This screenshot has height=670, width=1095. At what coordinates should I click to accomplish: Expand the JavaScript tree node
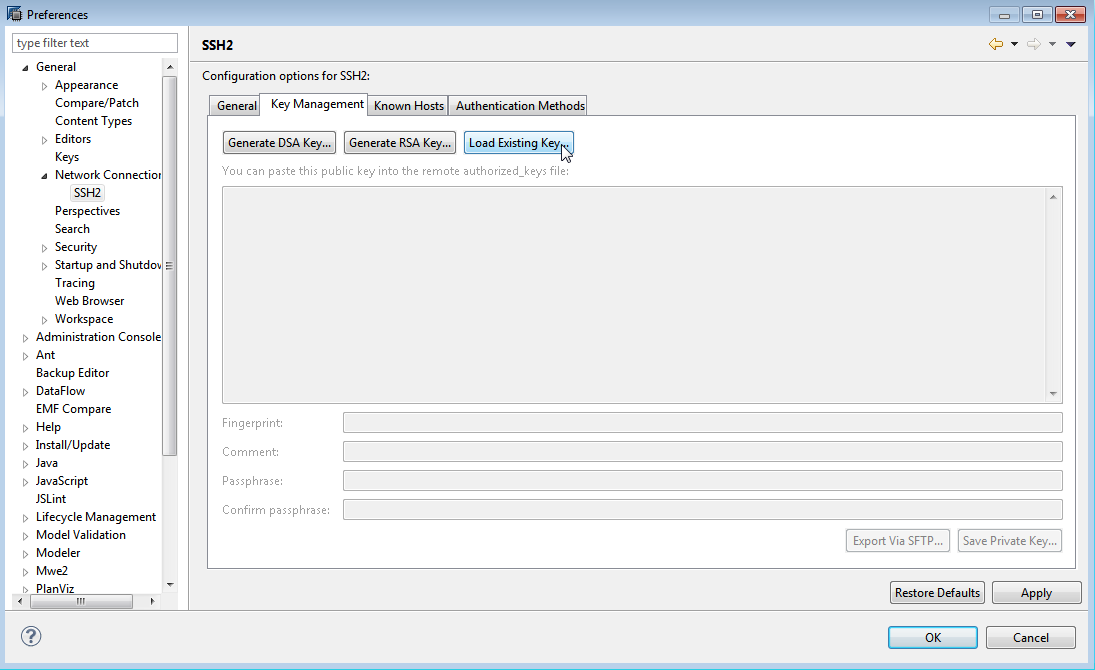tap(25, 482)
